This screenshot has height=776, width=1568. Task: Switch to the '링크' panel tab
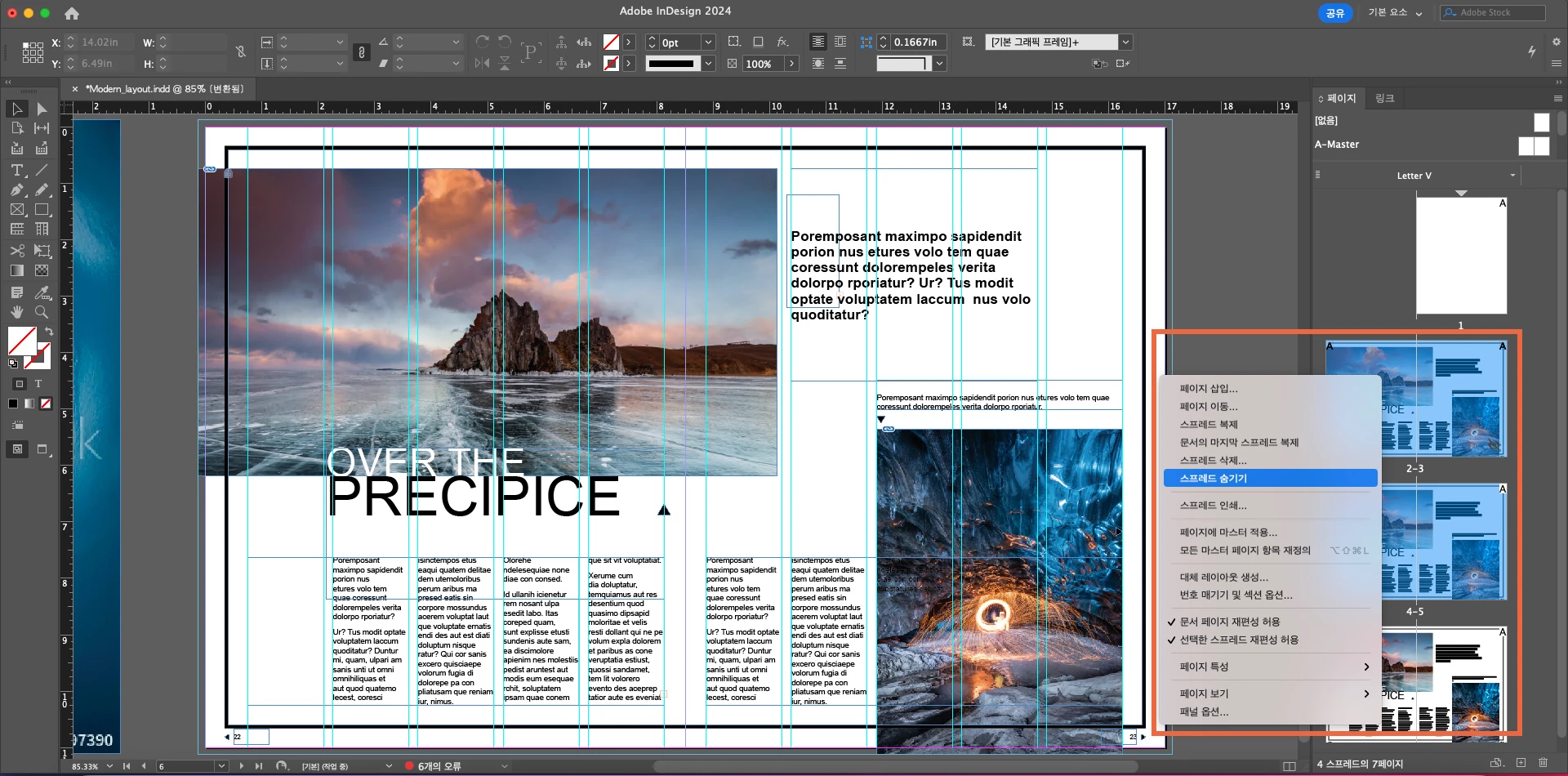click(x=1384, y=98)
